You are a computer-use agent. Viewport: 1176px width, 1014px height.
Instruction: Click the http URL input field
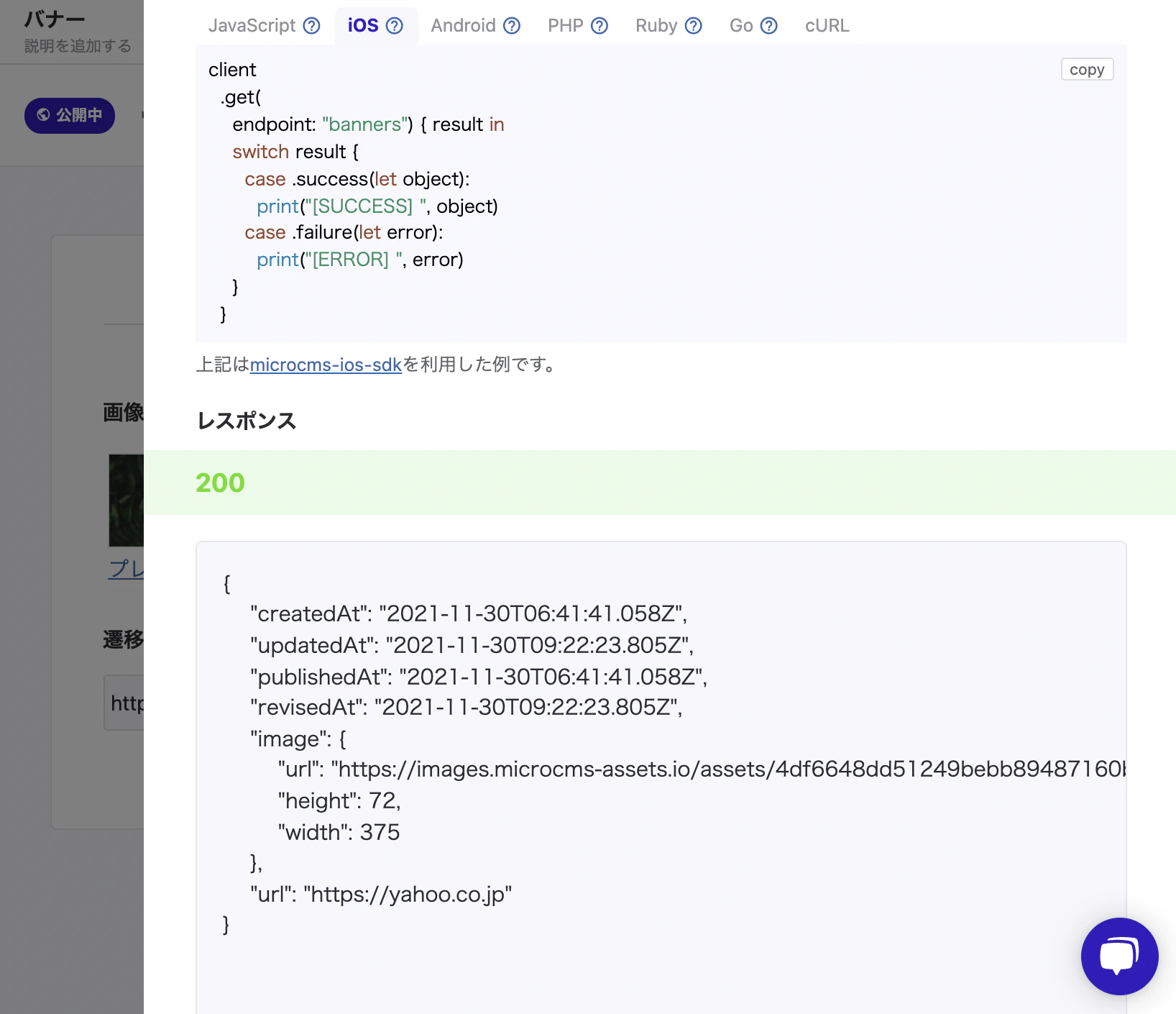pos(124,703)
